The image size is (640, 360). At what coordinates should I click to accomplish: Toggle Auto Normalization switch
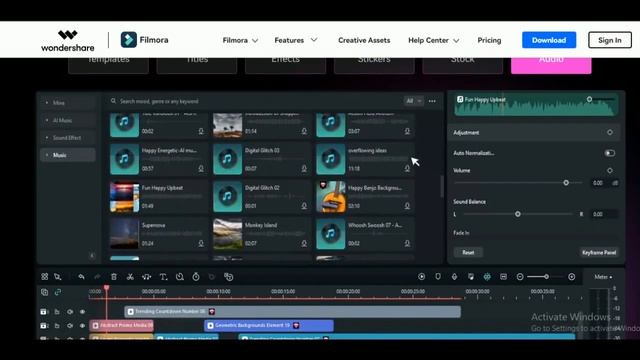pyautogui.click(x=610, y=153)
